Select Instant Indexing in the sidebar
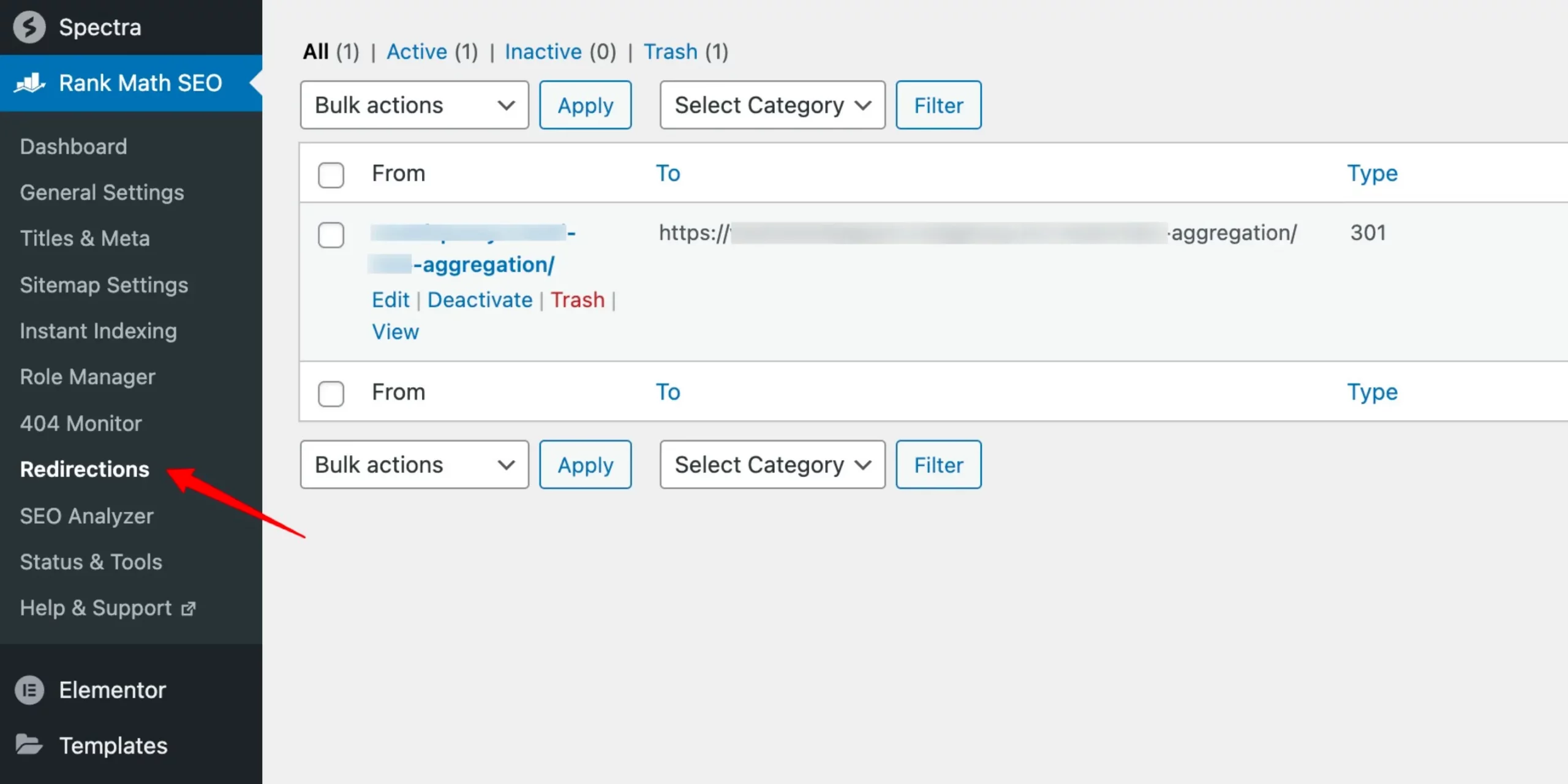Viewport: 1568px width, 784px height. 99,331
